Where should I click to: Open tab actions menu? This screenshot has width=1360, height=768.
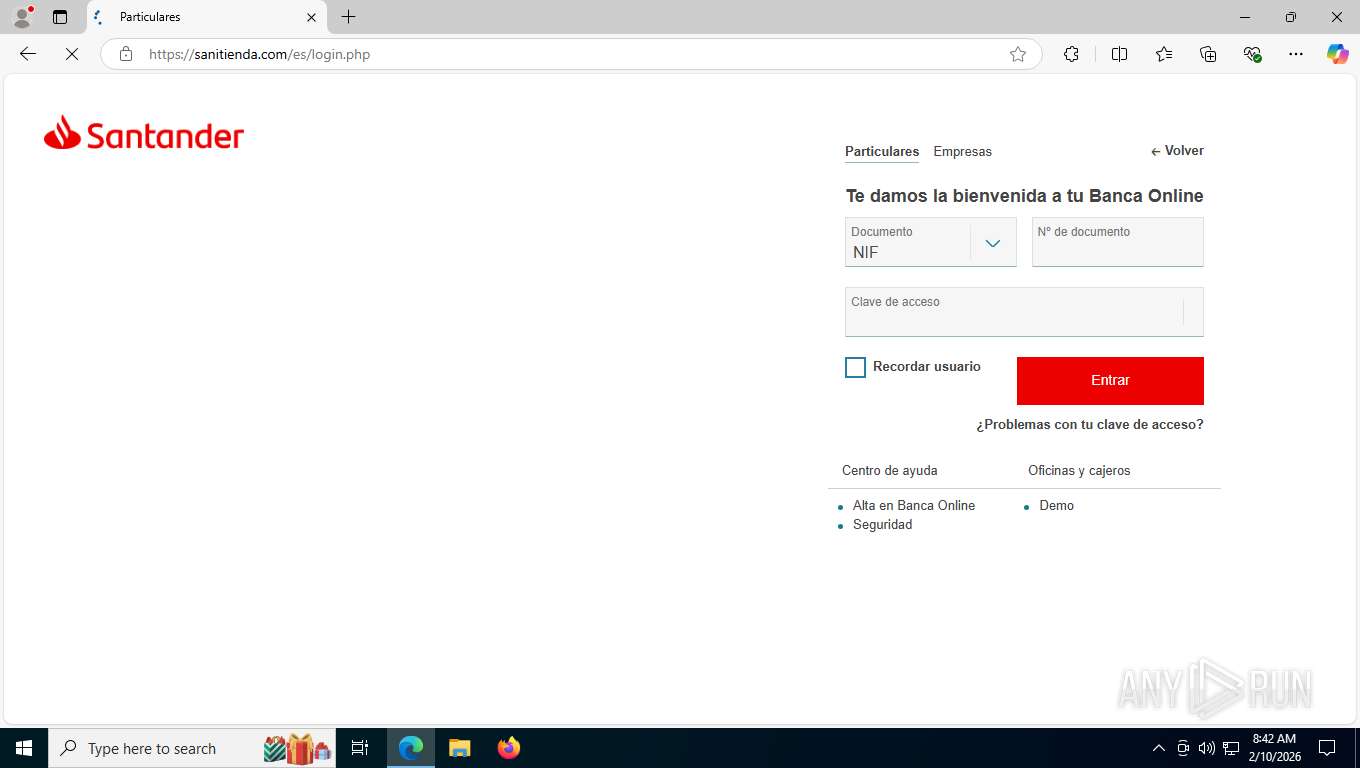point(60,17)
